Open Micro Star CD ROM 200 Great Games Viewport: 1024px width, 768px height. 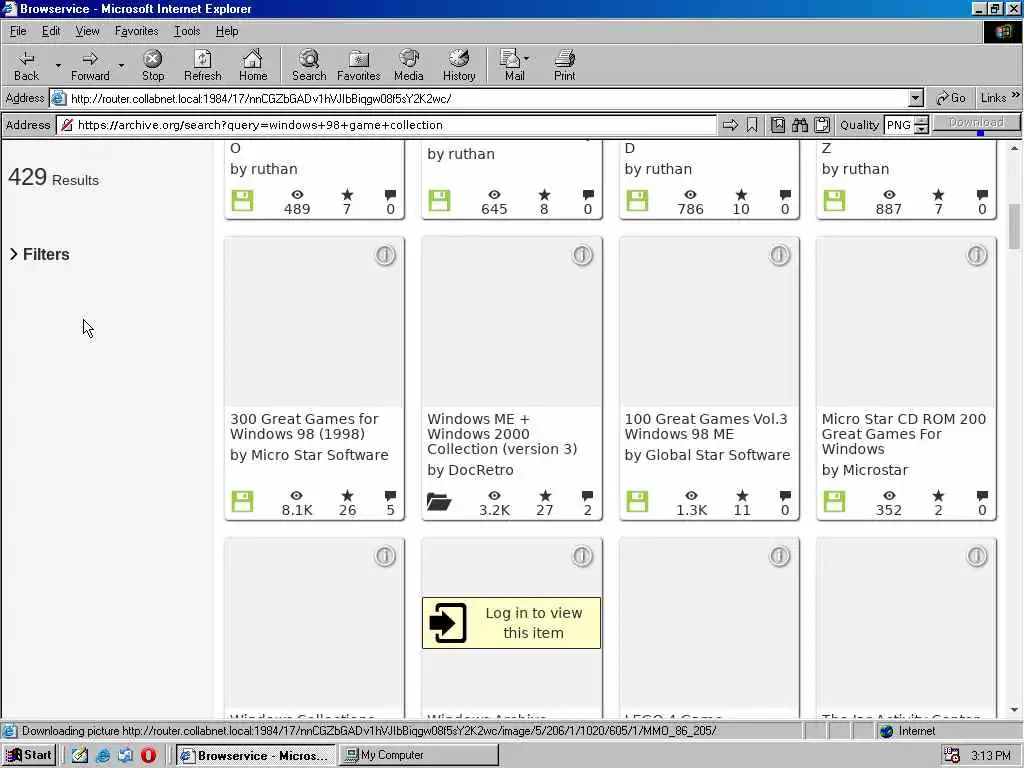[904, 434]
